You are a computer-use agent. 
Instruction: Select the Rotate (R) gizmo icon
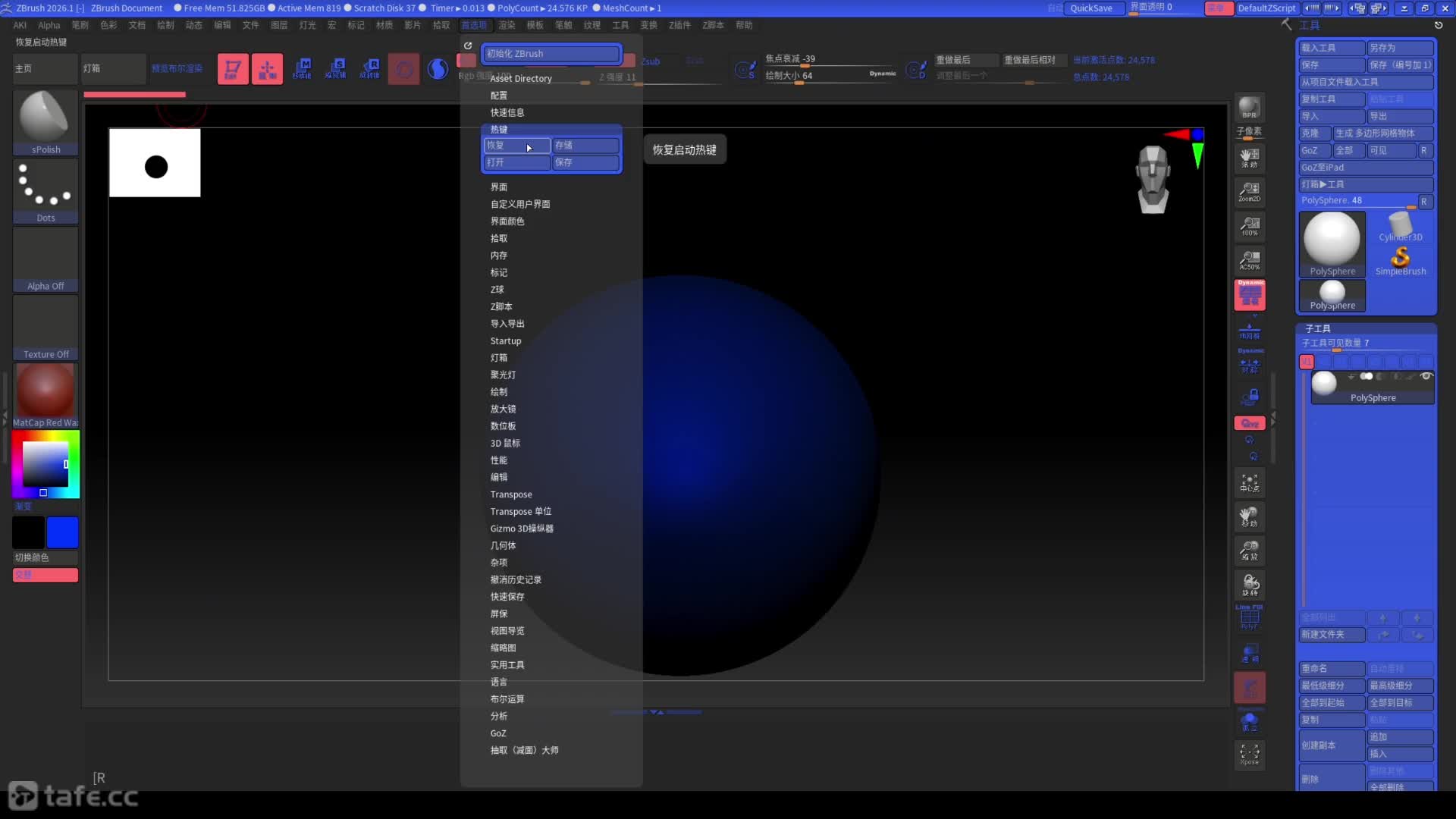coord(370,69)
